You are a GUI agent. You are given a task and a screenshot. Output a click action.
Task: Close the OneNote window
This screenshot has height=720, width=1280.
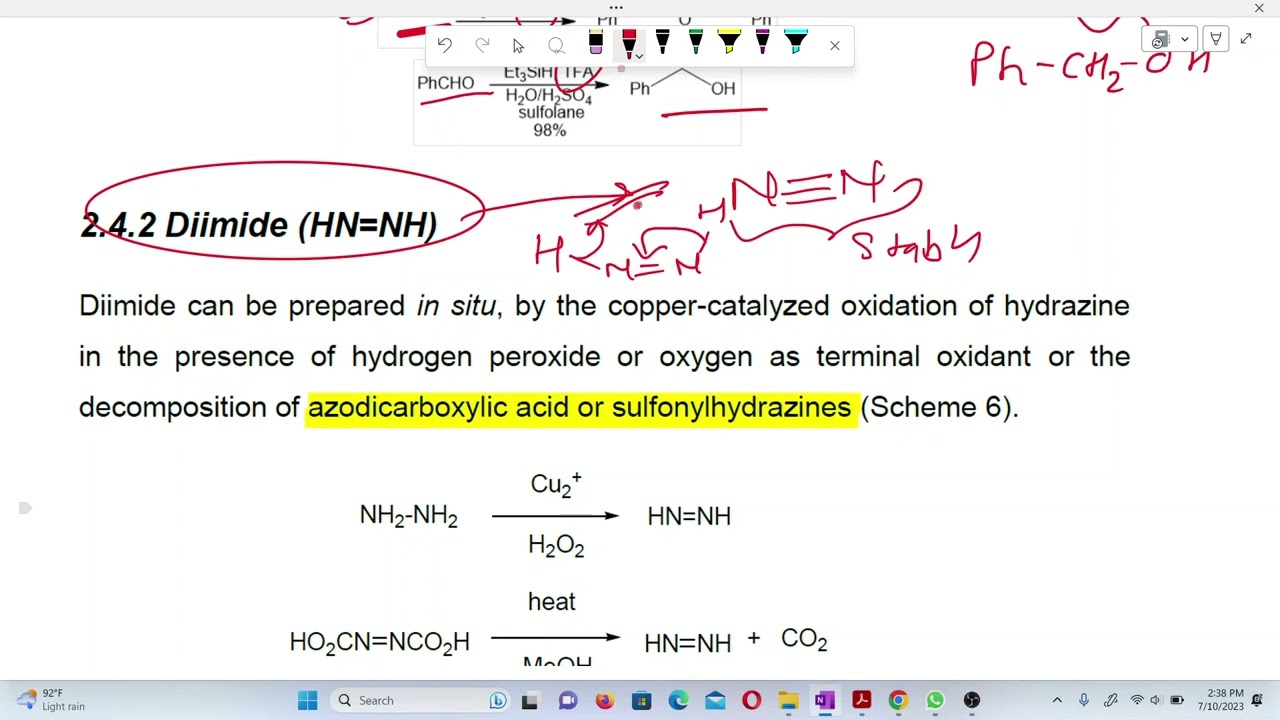1259,8
